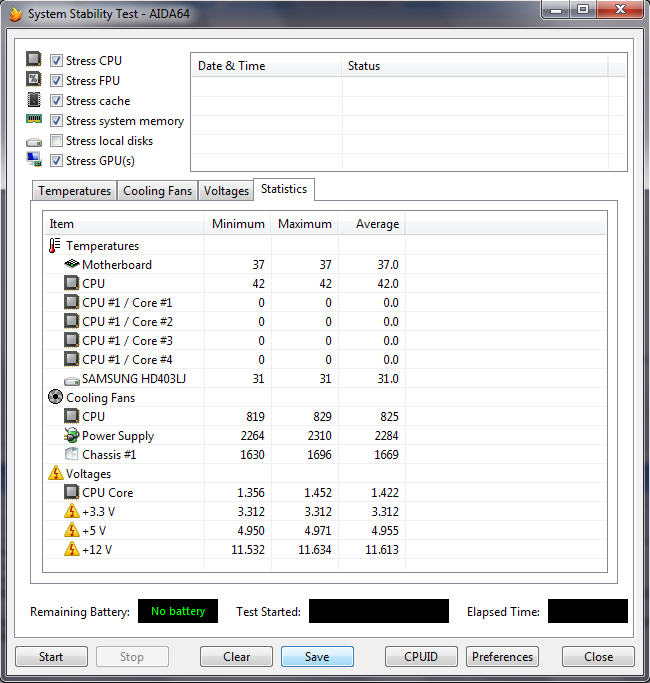Image resolution: width=650 pixels, height=683 pixels.
Task: Click the Stress GPU(s) monitor icon
Action: coord(34,159)
